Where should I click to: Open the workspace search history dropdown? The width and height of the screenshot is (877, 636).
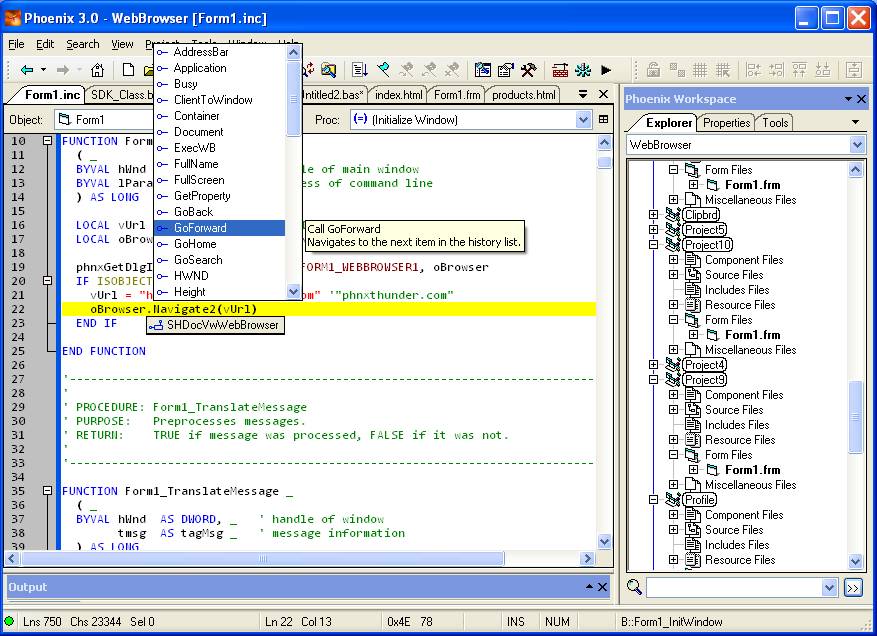click(x=829, y=587)
